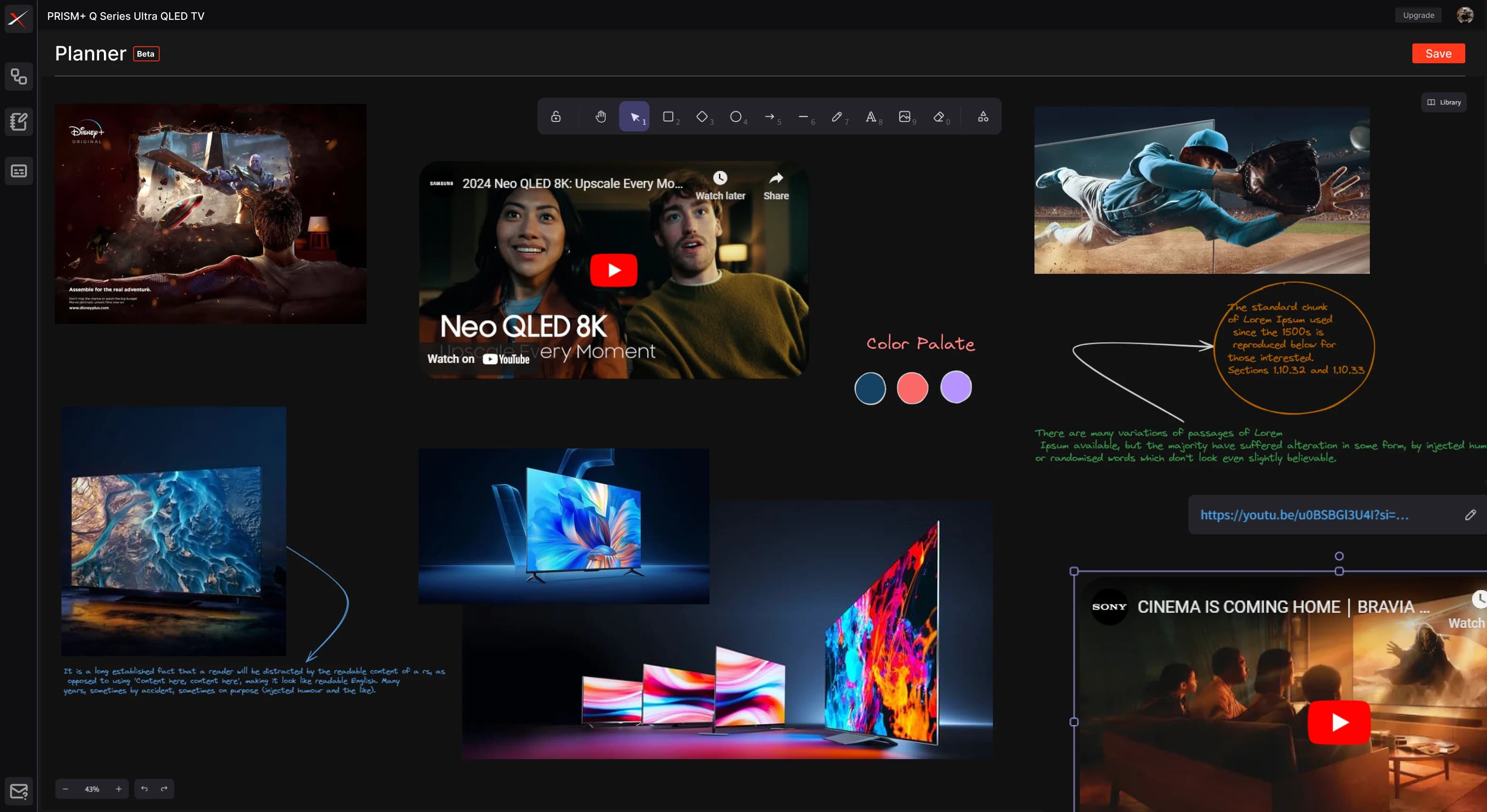Select the baseball player TV image

coord(1201,190)
